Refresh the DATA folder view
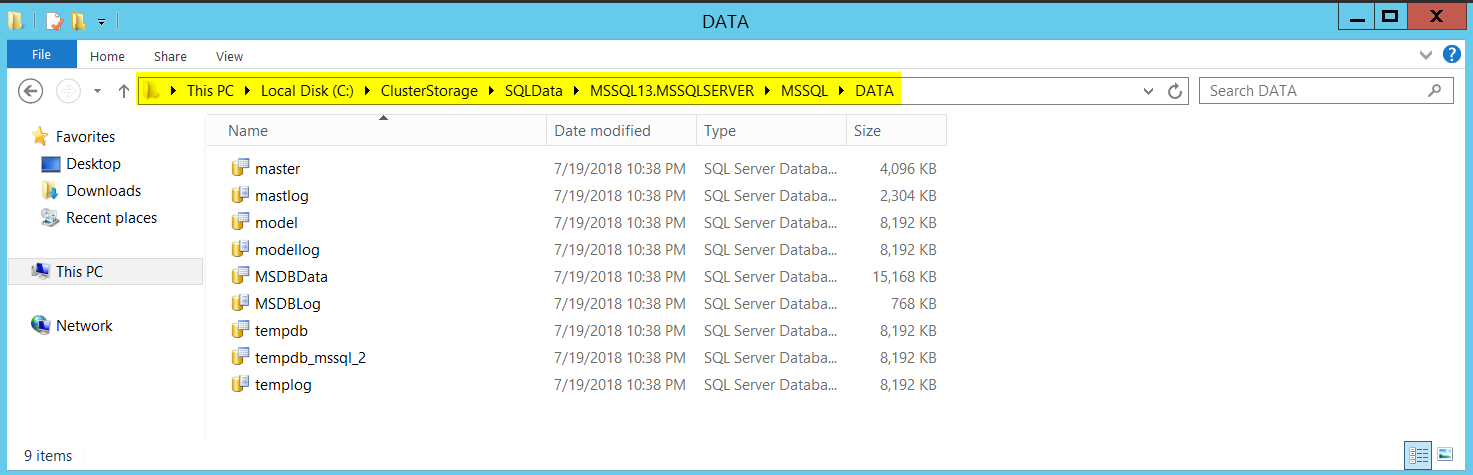Image resolution: width=1473 pixels, height=475 pixels. coord(1176,91)
